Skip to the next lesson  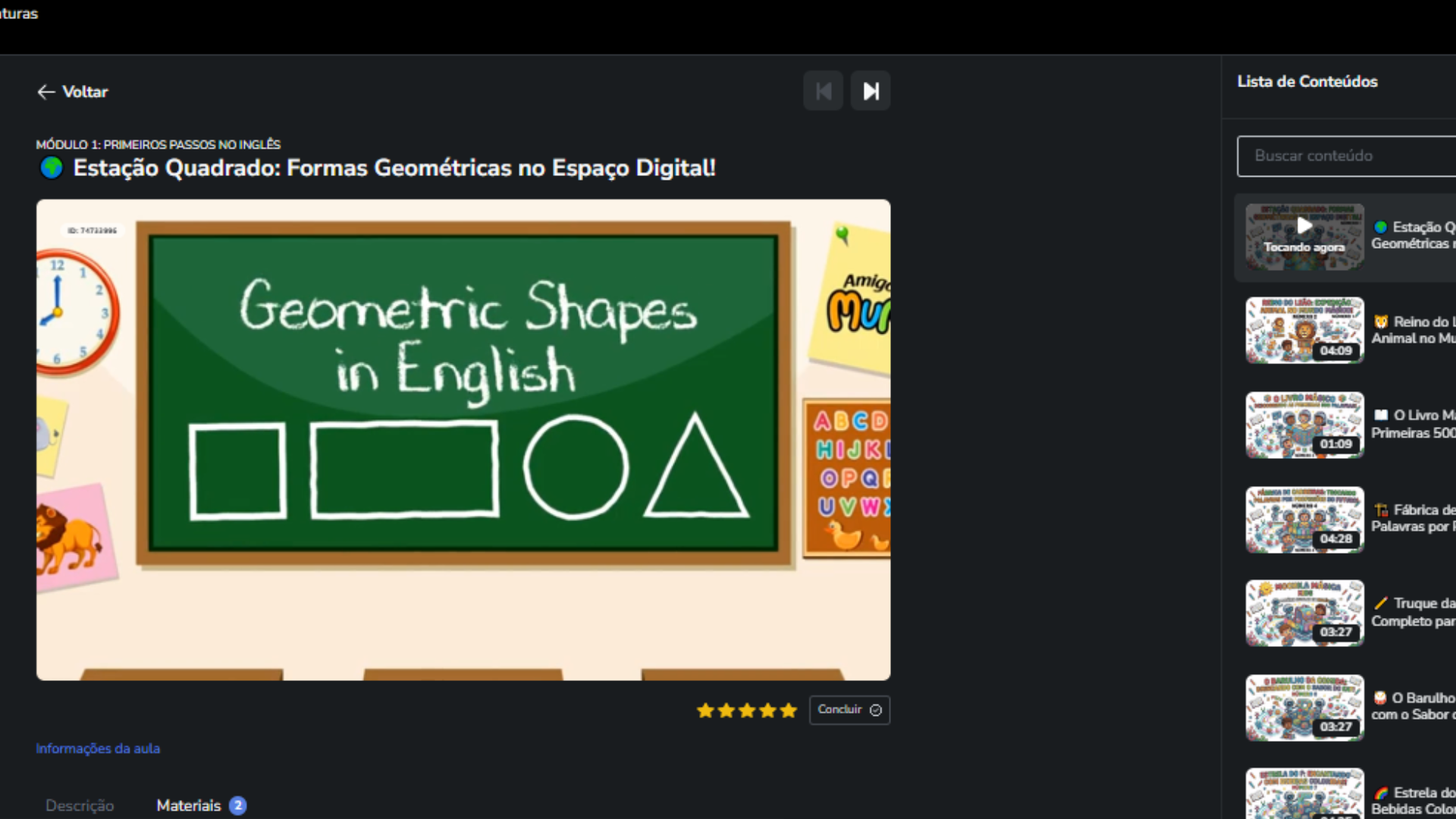pos(871,91)
